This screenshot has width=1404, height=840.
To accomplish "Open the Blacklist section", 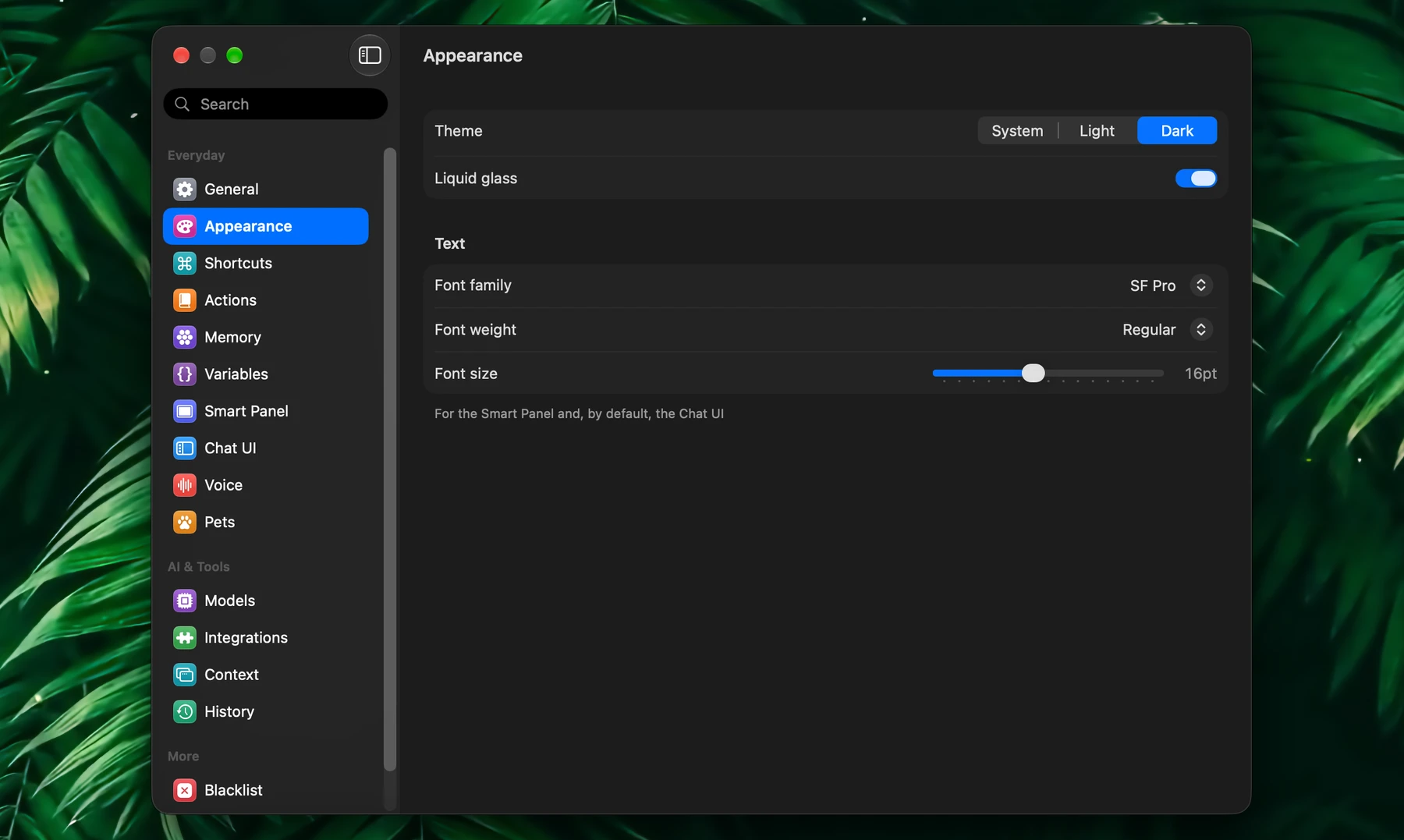I will pos(265,791).
